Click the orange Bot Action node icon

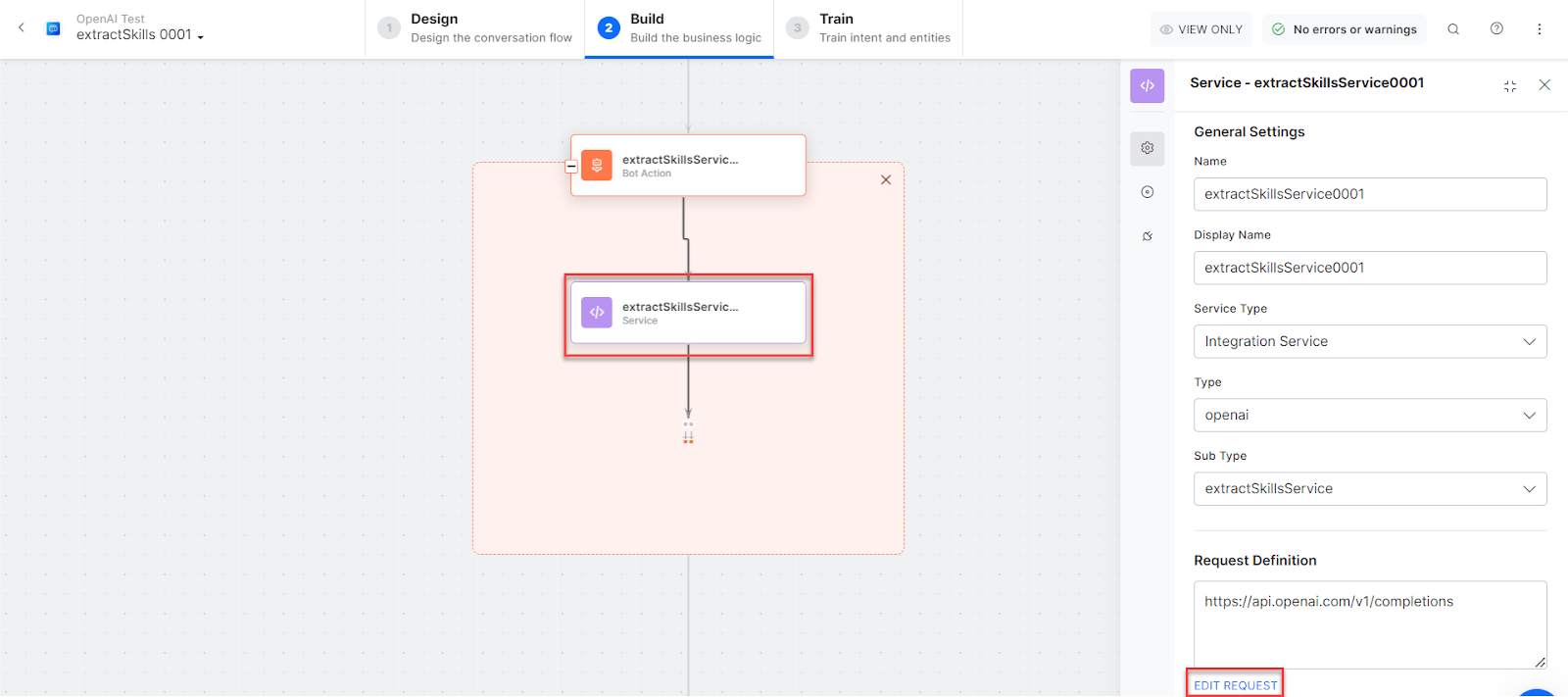(x=597, y=166)
